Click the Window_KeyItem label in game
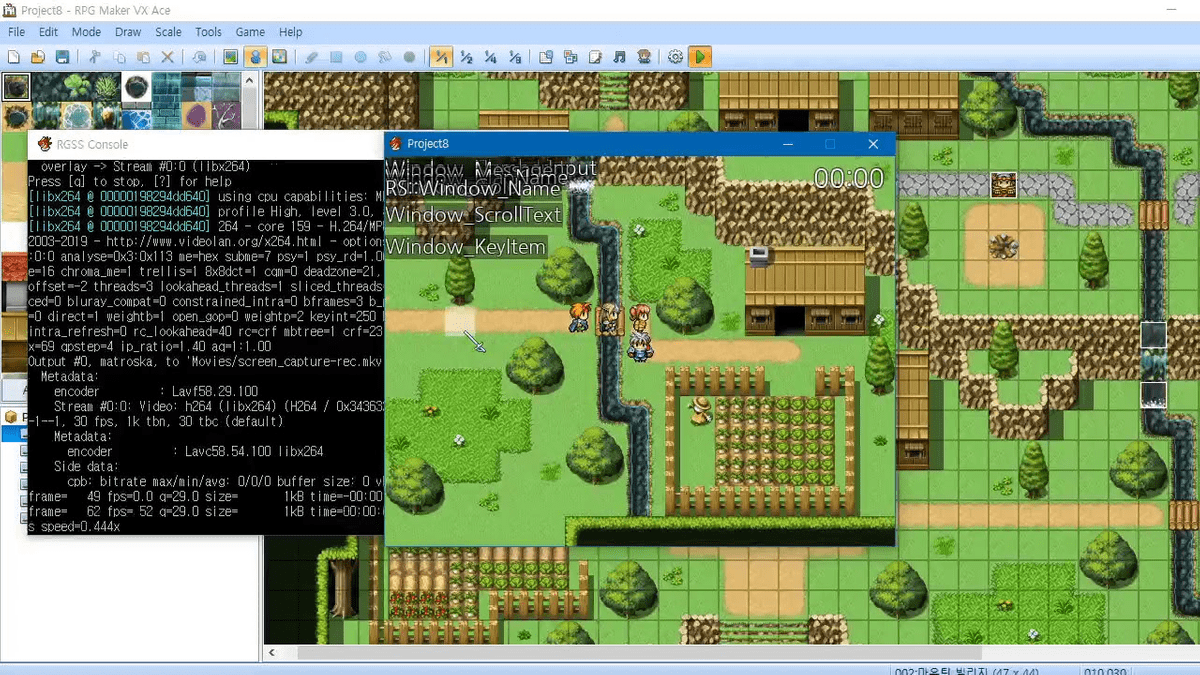The height and width of the screenshot is (675, 1200). [466, 246]
